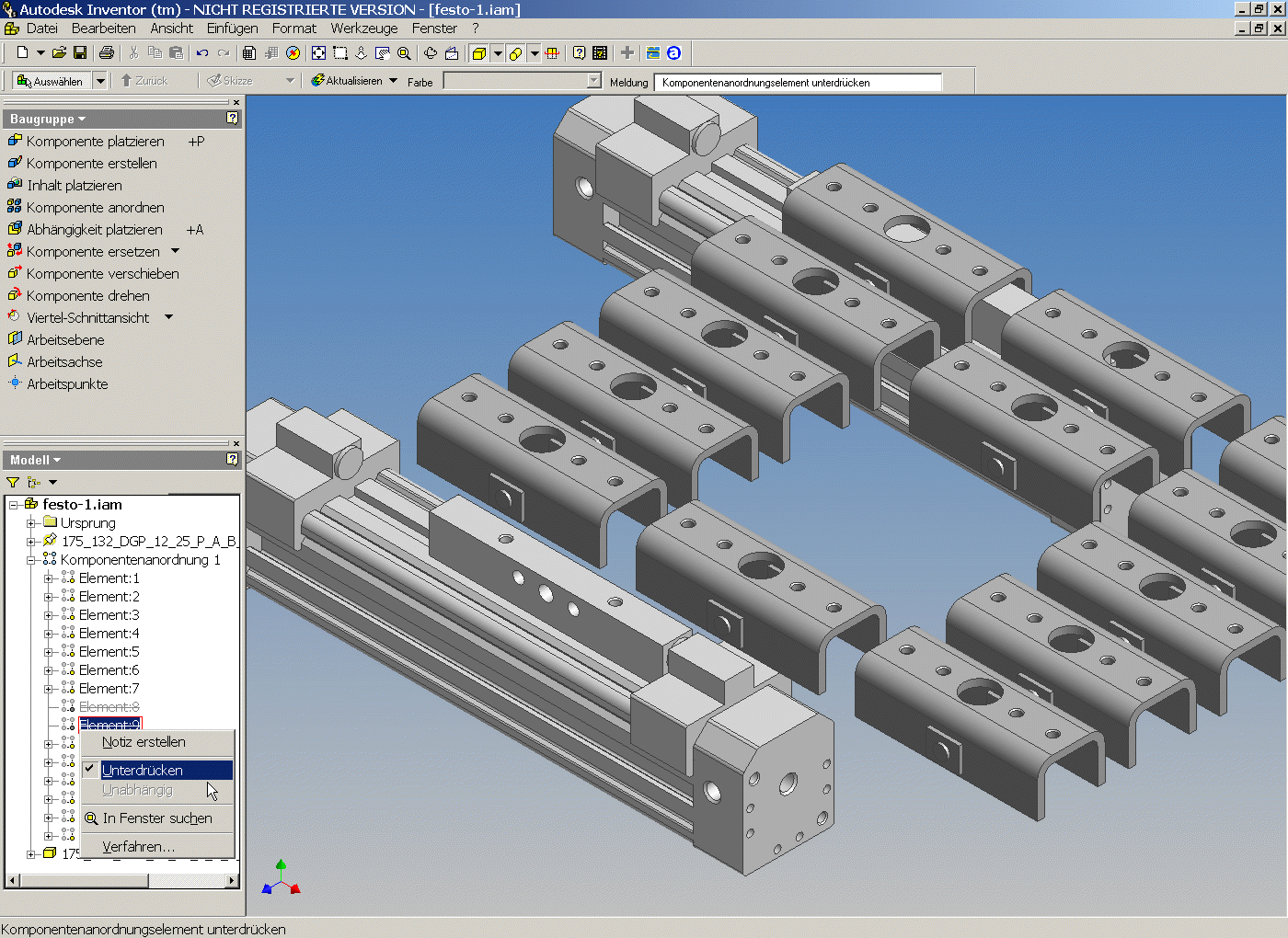
Task: Click the filter funnel icon in Modell panel
Action: click(13, 482)
